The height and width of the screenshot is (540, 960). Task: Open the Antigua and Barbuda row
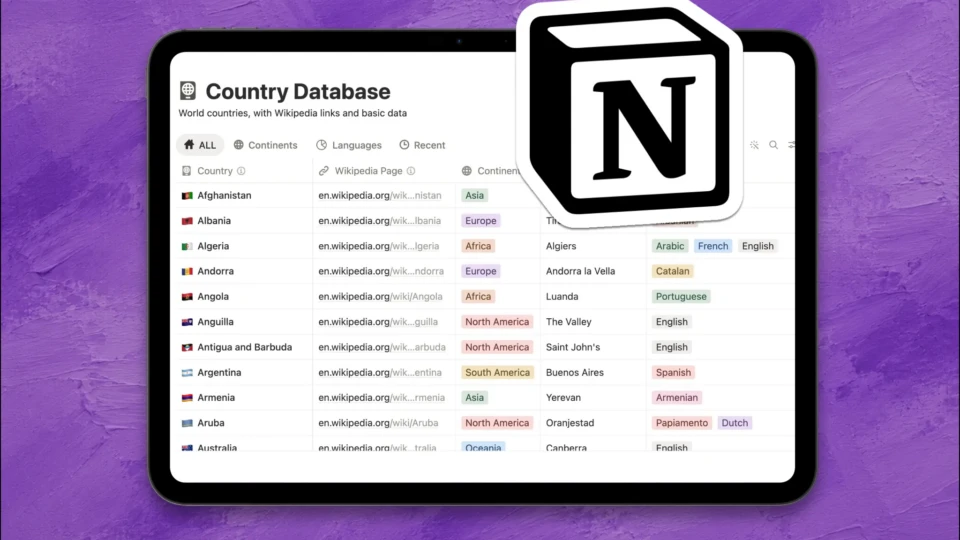click(244, 347)
